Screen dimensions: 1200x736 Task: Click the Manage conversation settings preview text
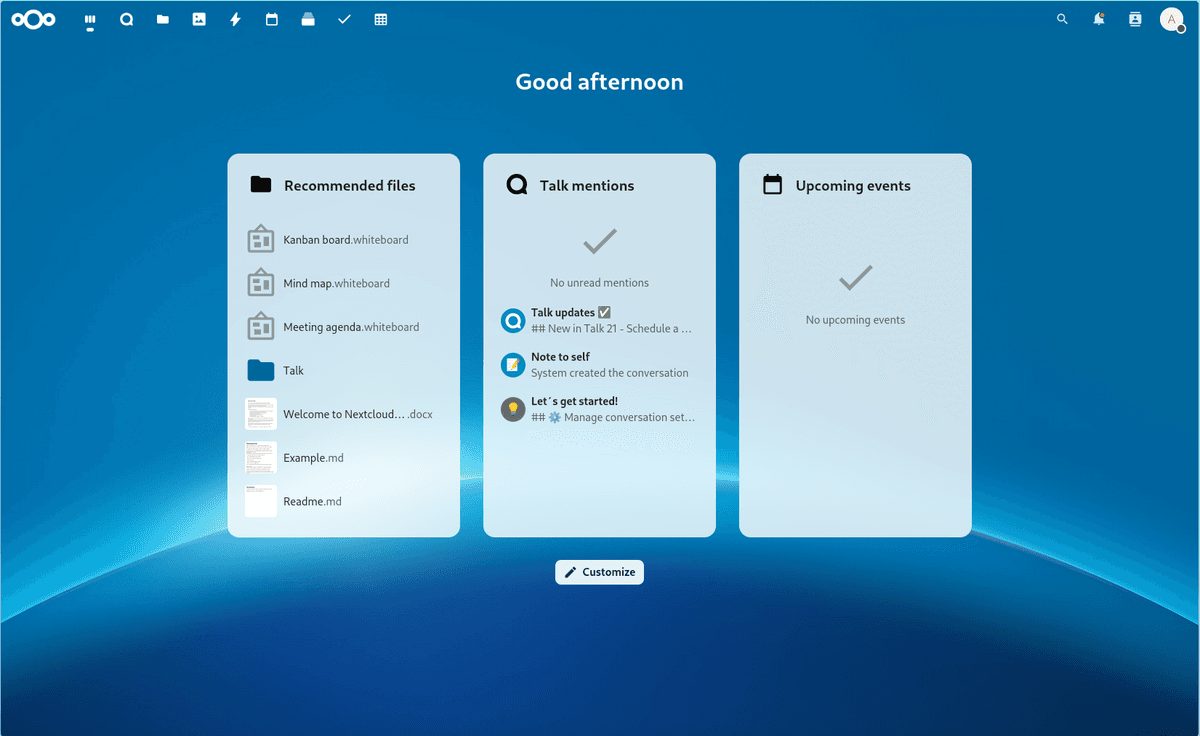pos(613,417)
